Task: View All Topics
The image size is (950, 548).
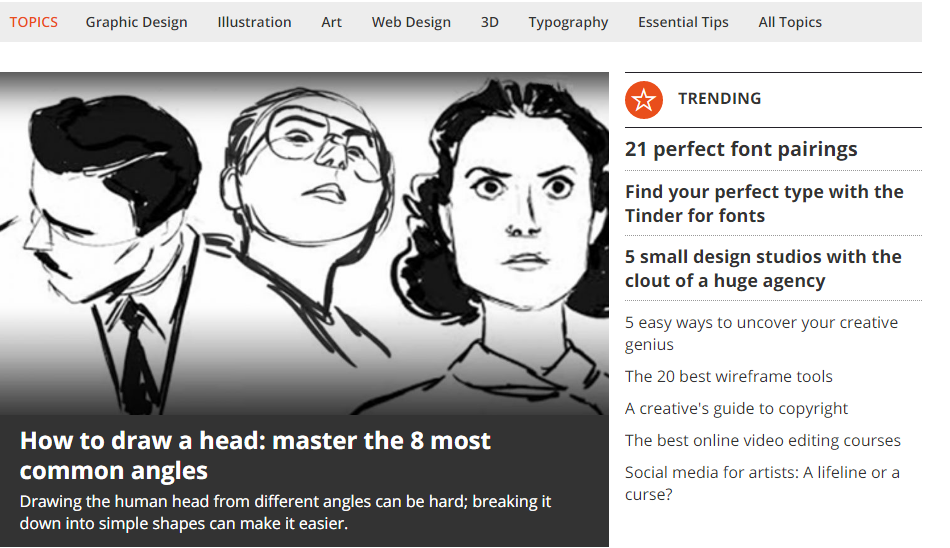Action: tap(789, 22)
